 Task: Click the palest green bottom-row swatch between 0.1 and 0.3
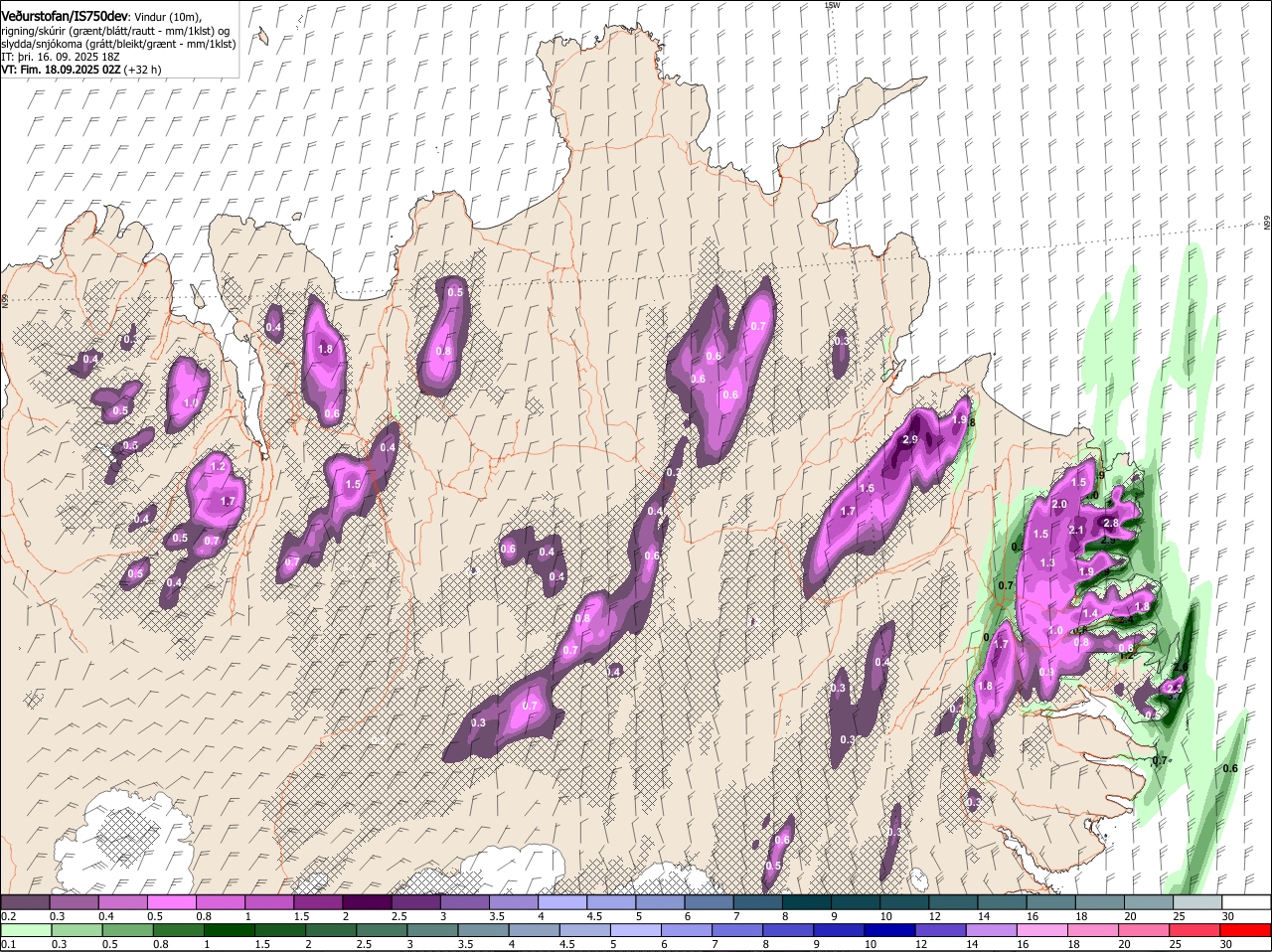point(25,930)
